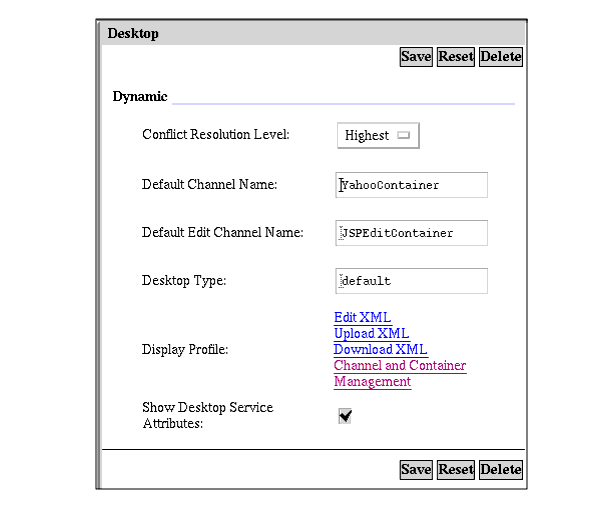Click the Conflict Resolution Level label

(216, 134)
